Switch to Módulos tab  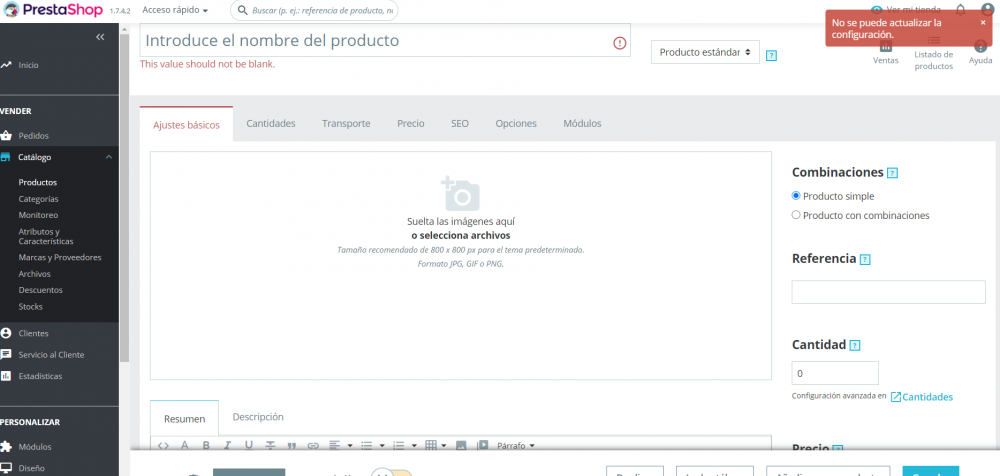pos(582,124)
